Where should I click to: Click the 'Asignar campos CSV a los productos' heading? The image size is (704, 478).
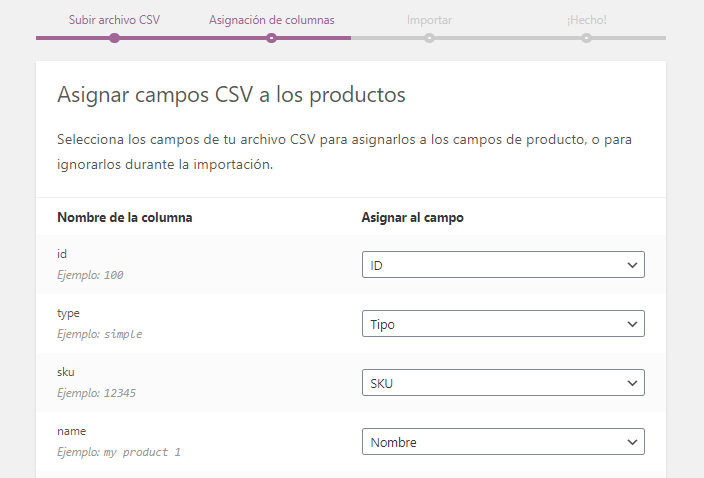click(x=231, y=95)
